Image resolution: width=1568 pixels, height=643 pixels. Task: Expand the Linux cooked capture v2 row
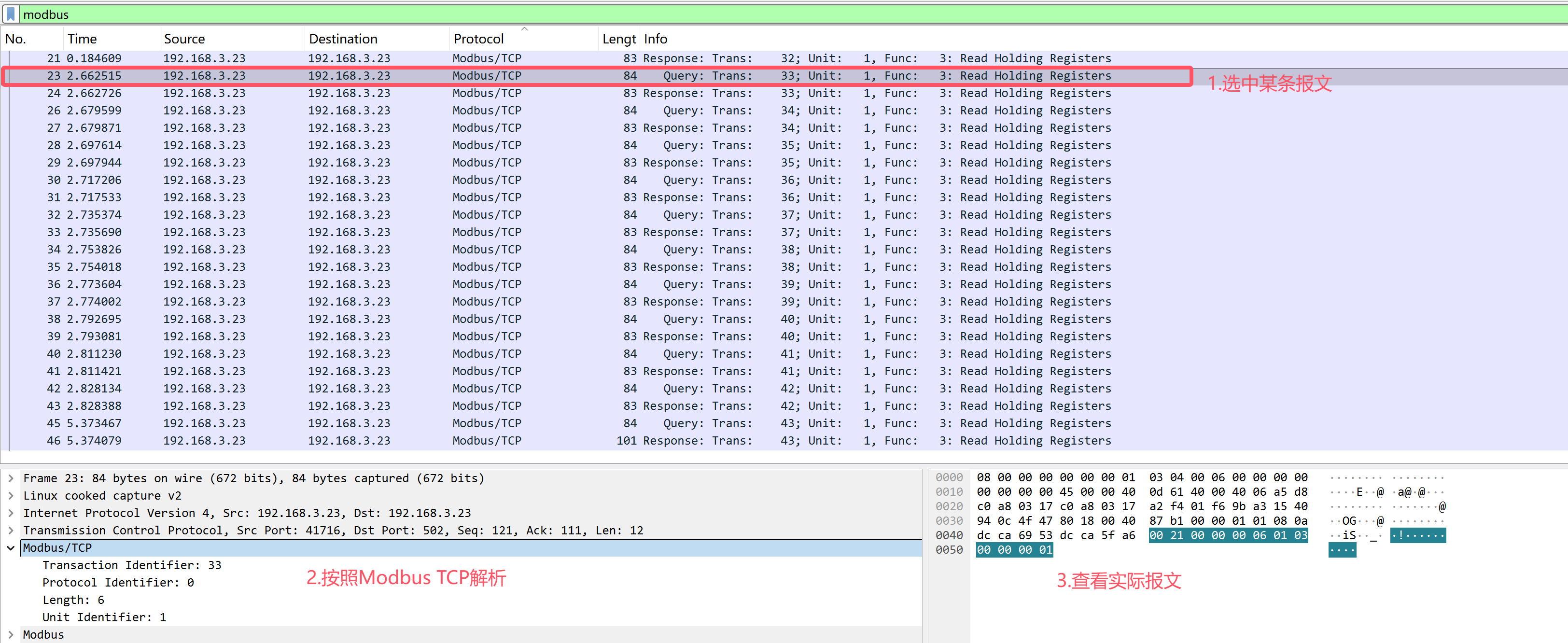pyautogui.click(x=11, y=496)
